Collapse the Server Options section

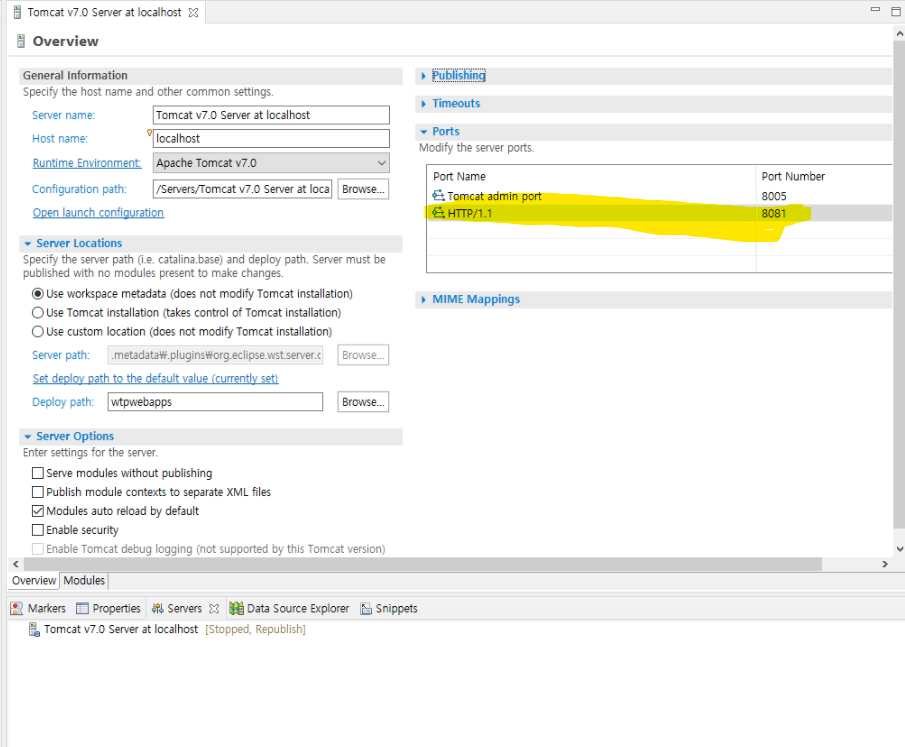28,436
